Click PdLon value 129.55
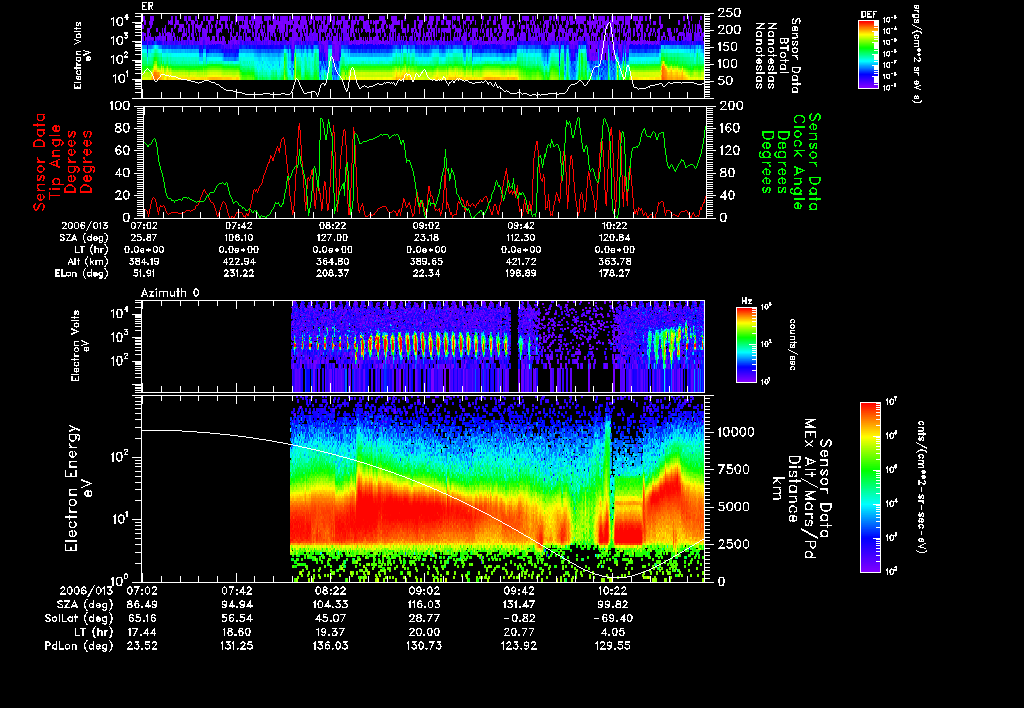The width and height of the screenshot is (1024, 708). pyautogui.click(x=613, y=646)
